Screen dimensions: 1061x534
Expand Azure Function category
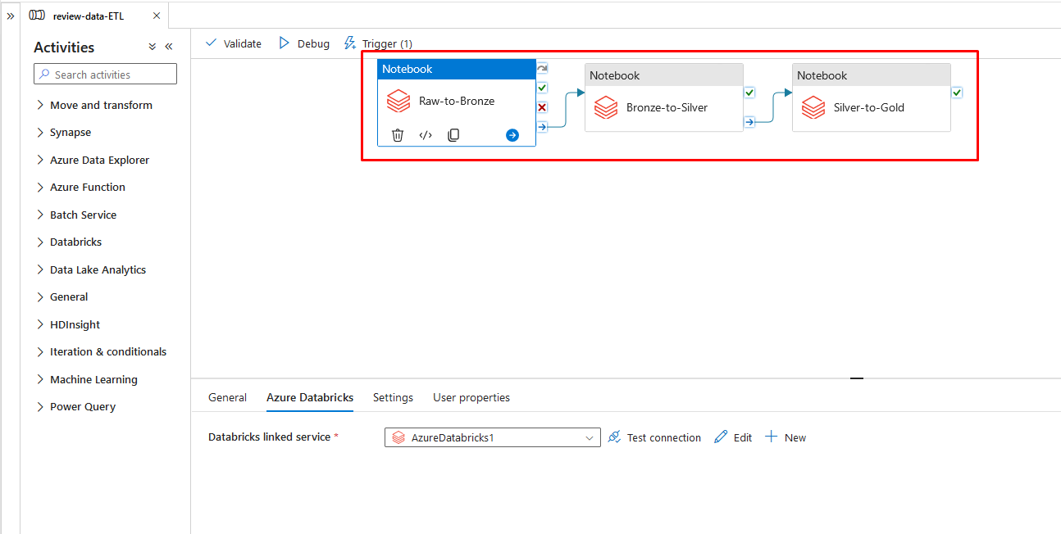pos(81,187)
